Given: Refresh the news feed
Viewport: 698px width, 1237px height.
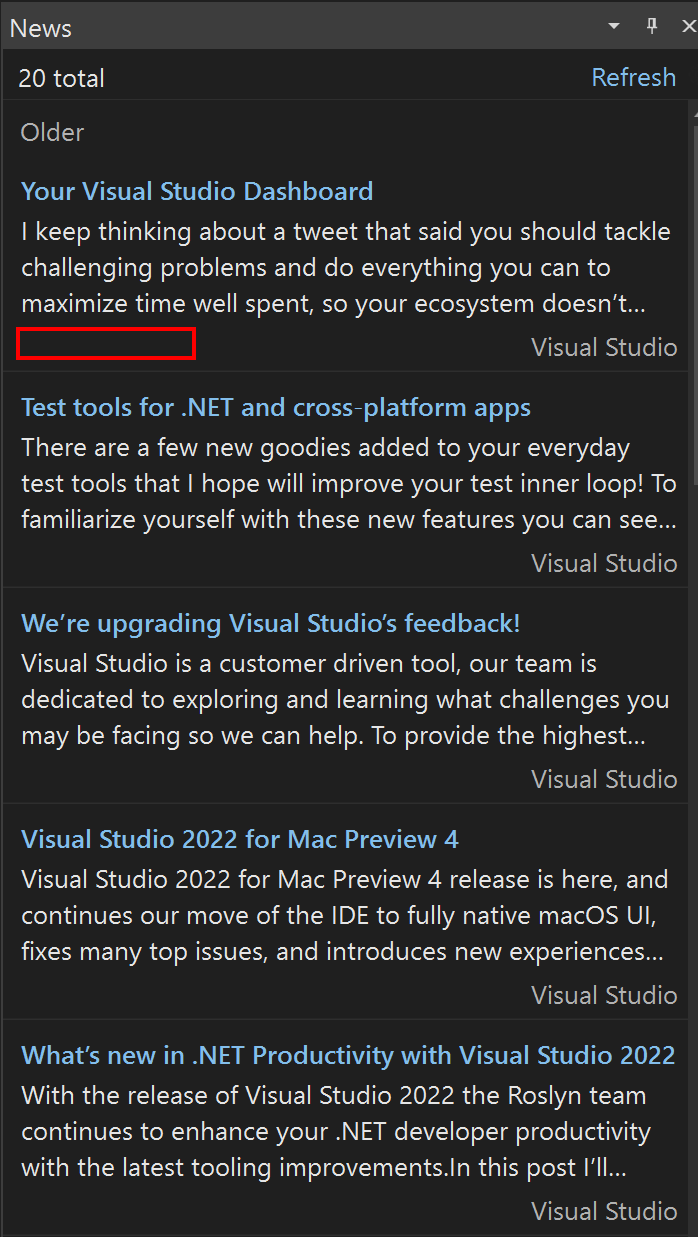Looking at the screenshot, I should (633, 77).
